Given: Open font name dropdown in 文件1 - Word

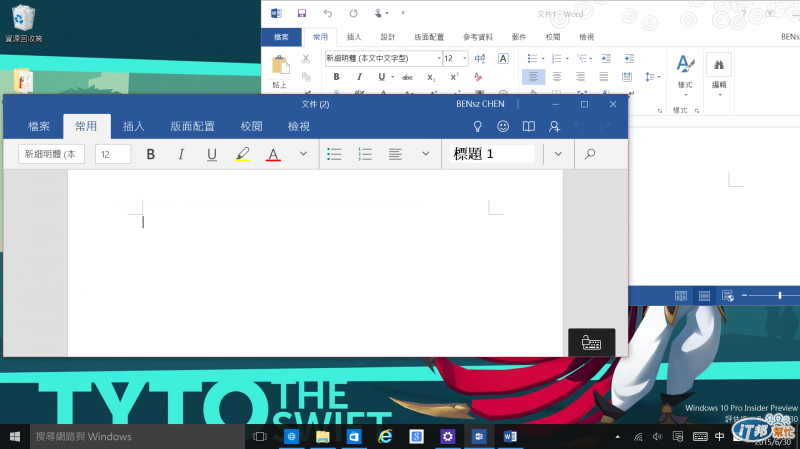Looking at the screenshot, I should 439,59.
